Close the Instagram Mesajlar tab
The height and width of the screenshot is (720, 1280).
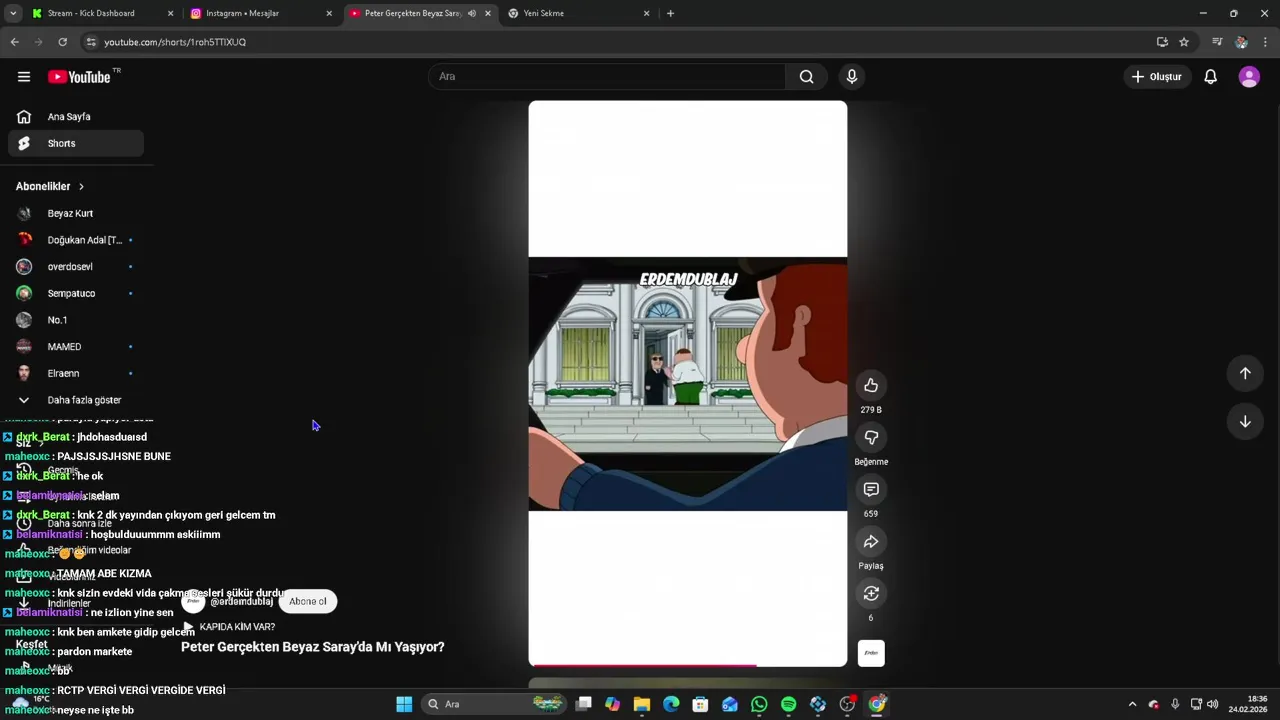pos(329,13)
